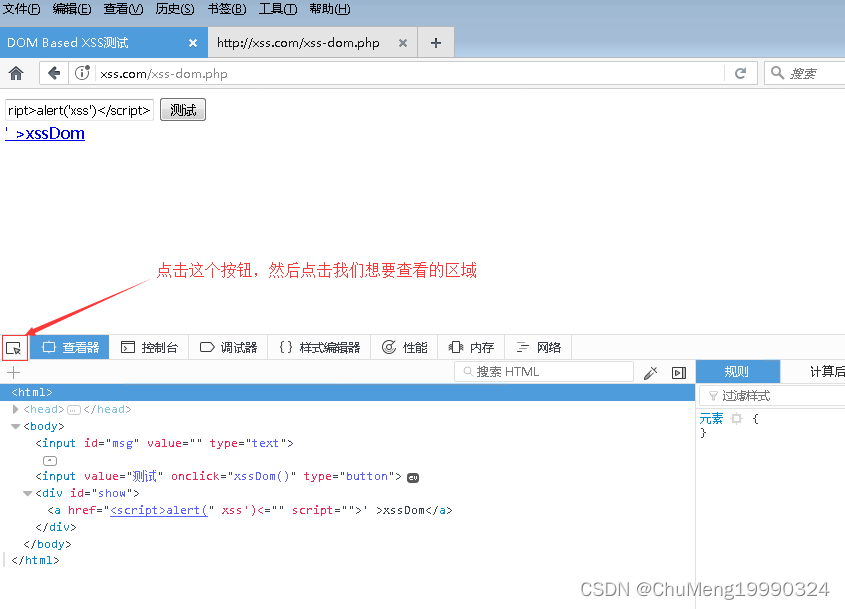This screenshot has width=845, height=609.
Task: Open the 书签 menu
Action: click(227, 9)
